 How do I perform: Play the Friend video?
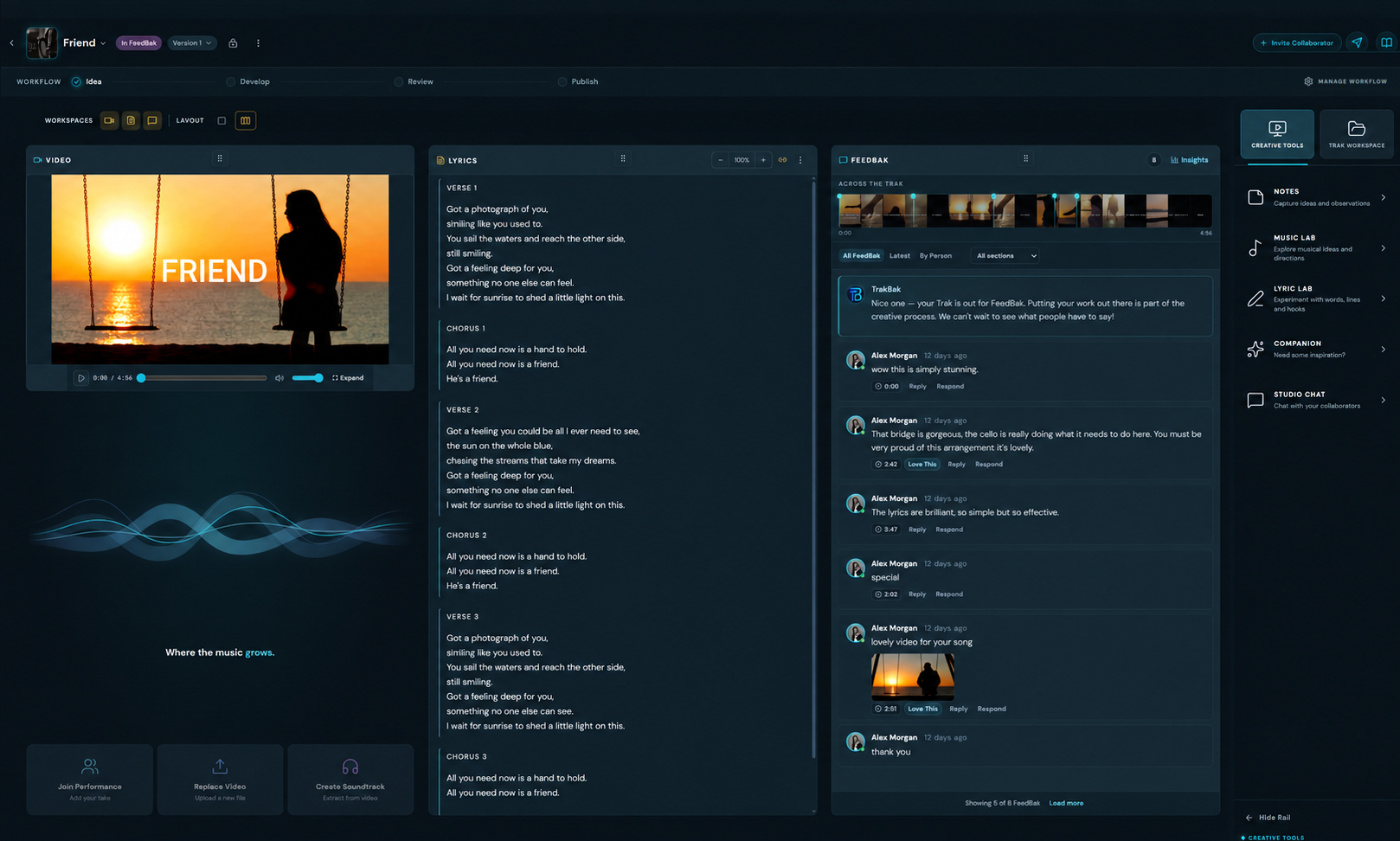tap(81, 378)
